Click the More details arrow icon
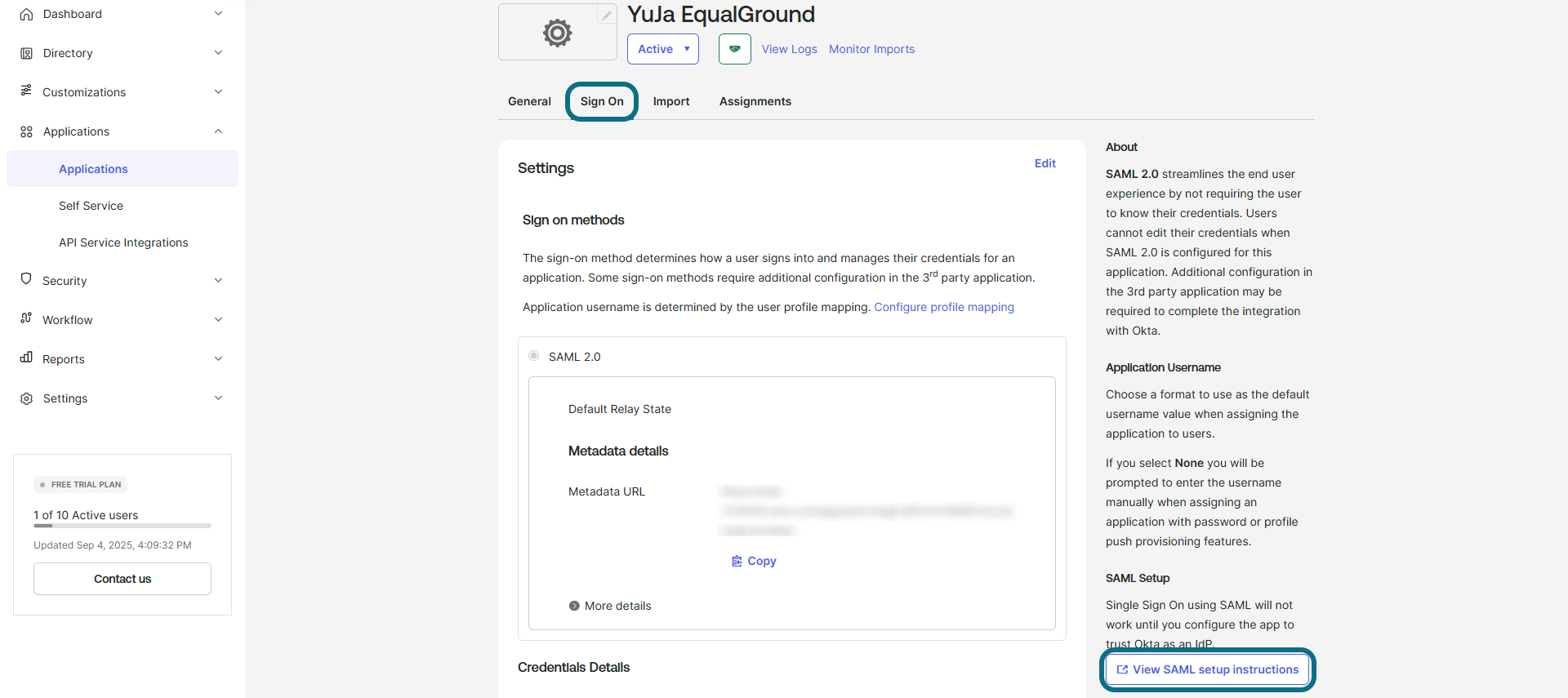Image resolution: width=1568 pixels, height=698 pixels. pyautogui.click(x=574, y=606)
